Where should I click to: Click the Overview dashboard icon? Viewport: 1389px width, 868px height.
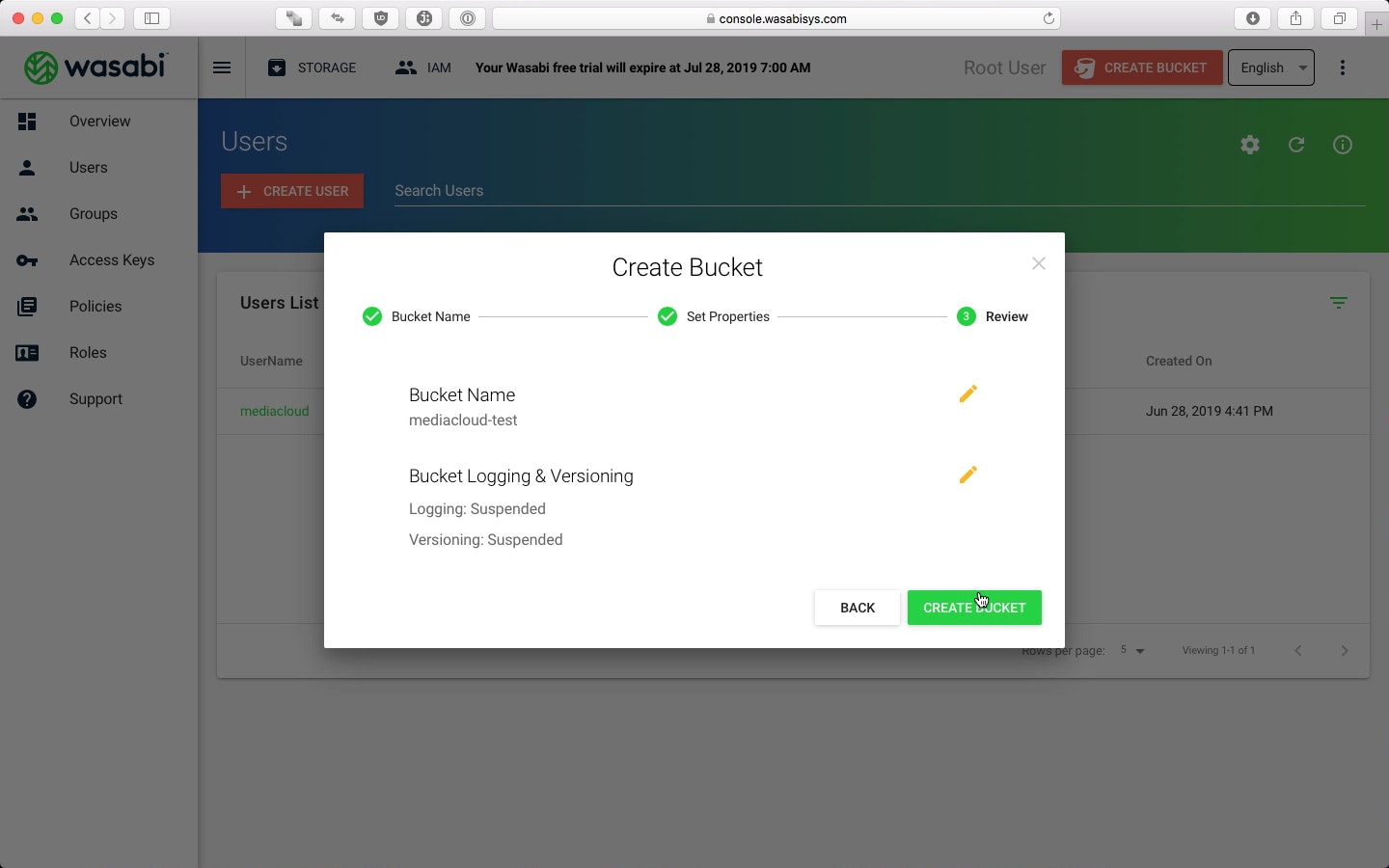pos(27,122)
